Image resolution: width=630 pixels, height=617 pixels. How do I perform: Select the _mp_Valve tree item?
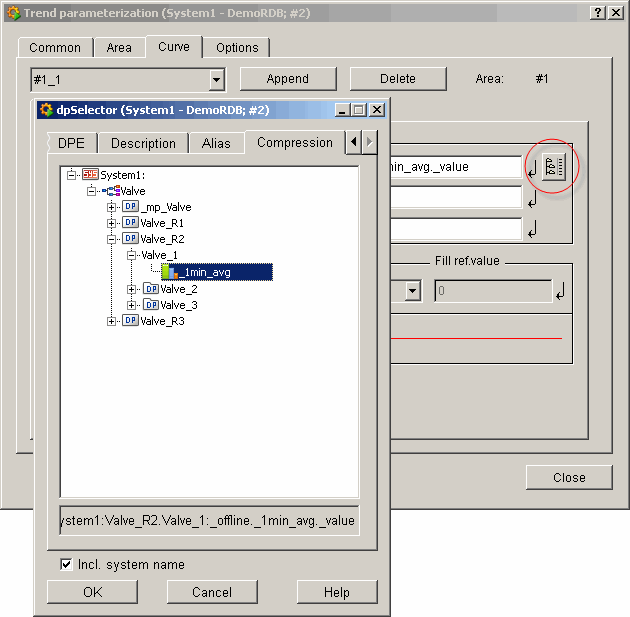(166, 207)
